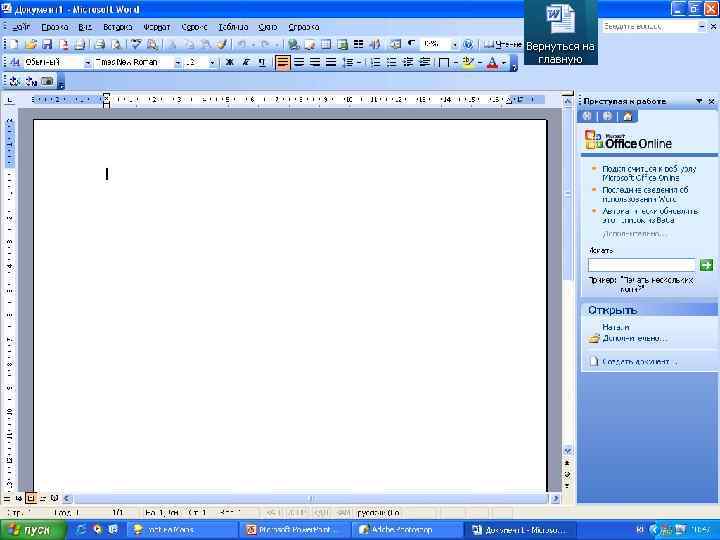Open the zoom percentage dropdown
The image size is (720, 540).
point(454,45)
